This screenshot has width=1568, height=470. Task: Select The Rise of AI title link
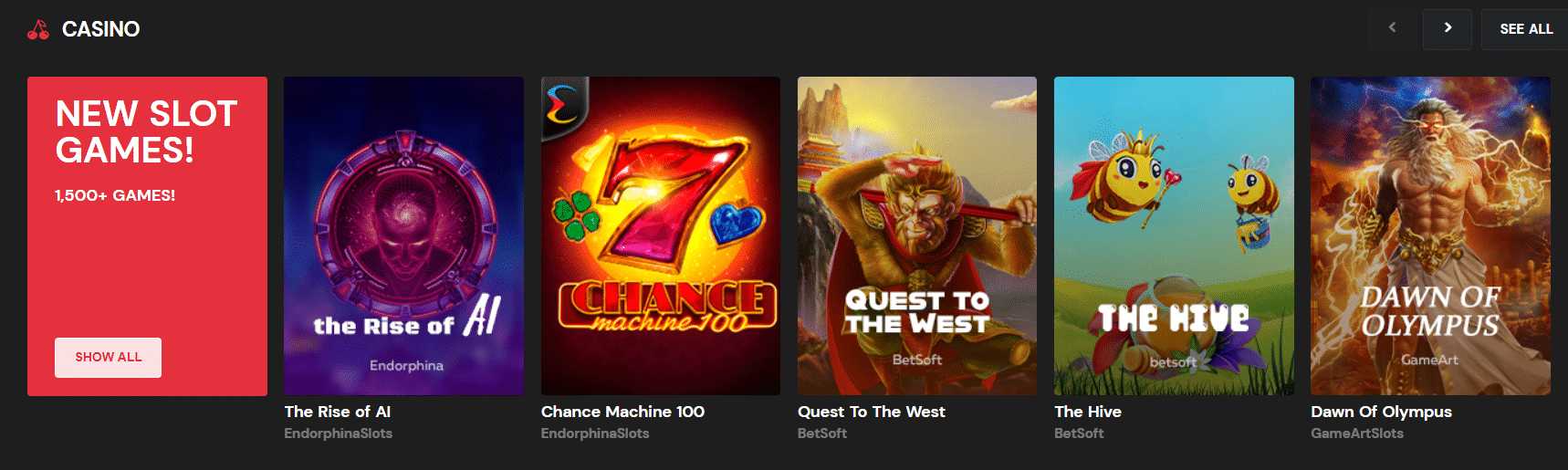tap(338, 412)
